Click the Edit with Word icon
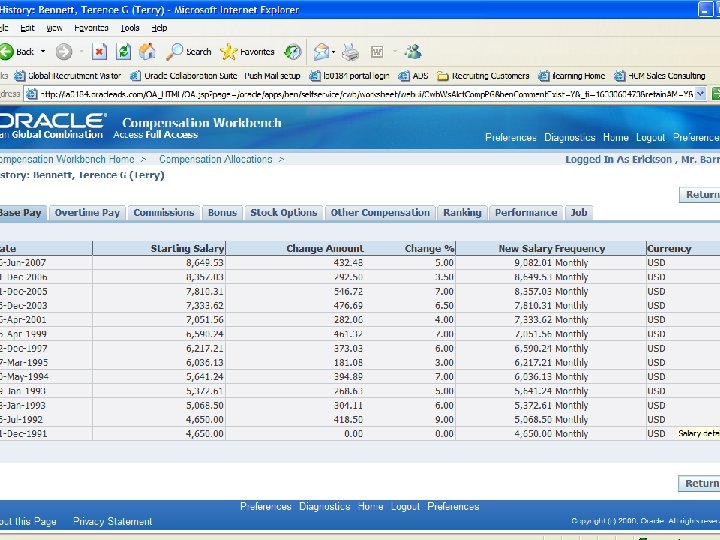Viewport: 720px width, 540px height. tap(377, 51)
